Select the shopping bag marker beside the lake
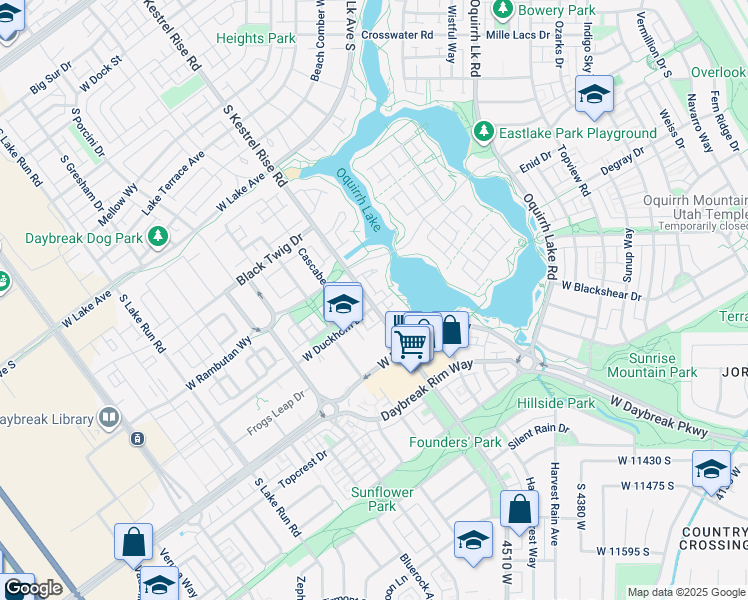This screenshot has height=600, width=748. [451, 331]
